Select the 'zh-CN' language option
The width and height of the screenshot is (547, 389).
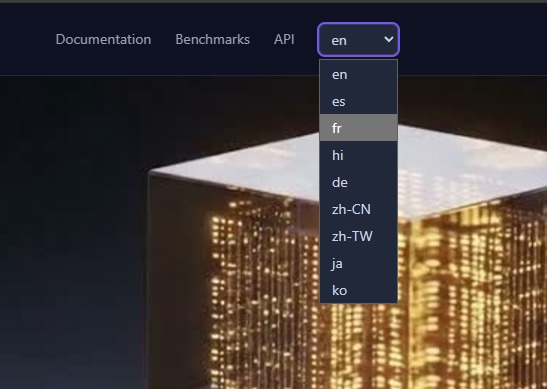[x=359, y=209]
